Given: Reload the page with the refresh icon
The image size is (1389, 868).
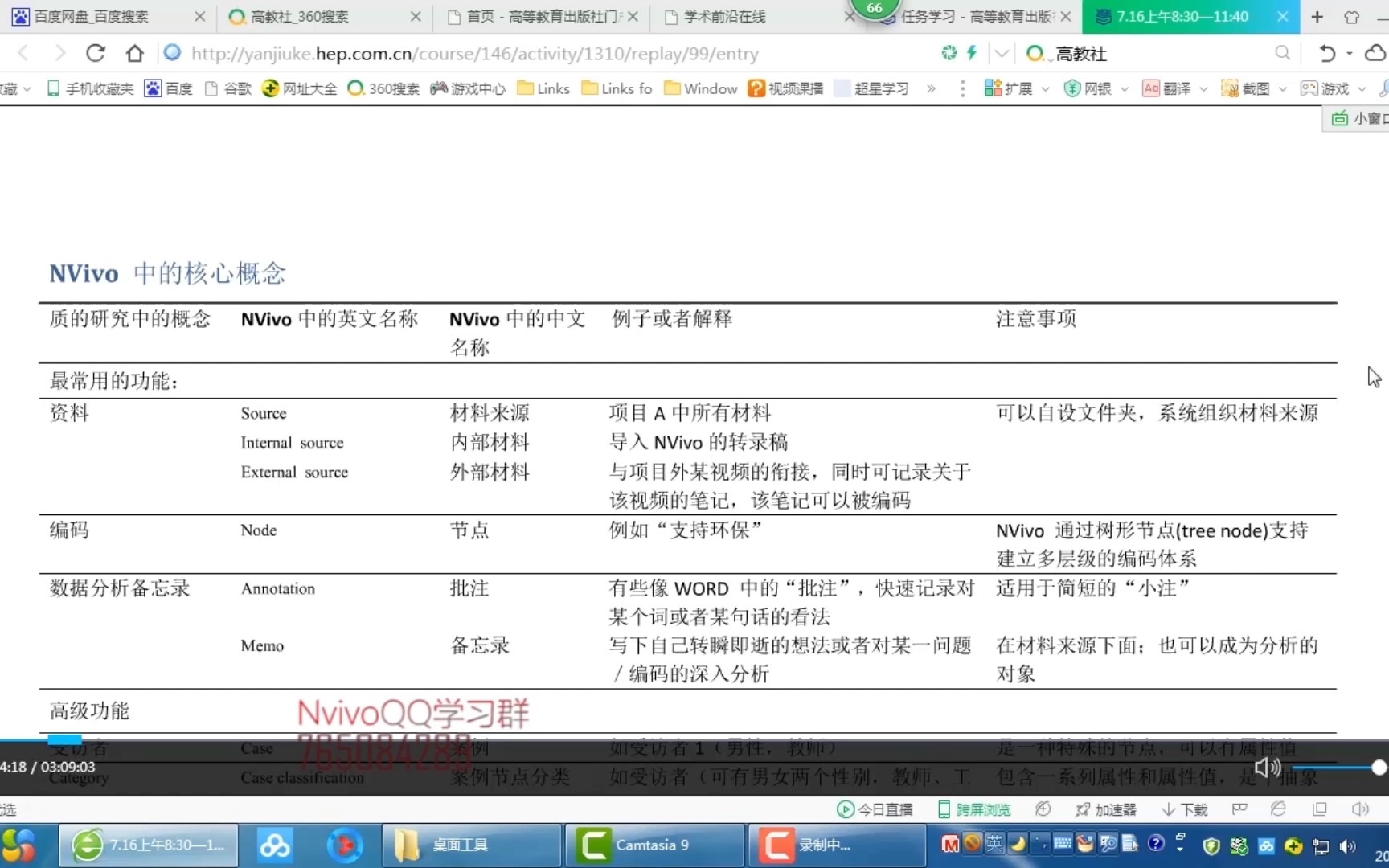Looking at the screenshot, I should pyautogui.click(x=96, y=54).
